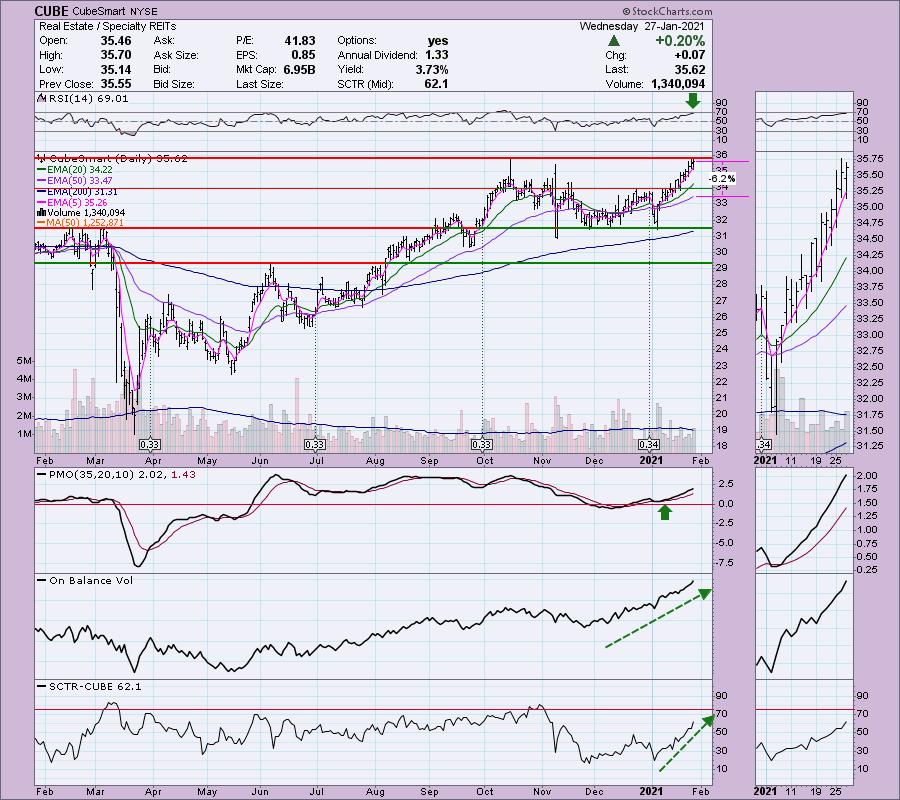Click the Open value 35.46
This screenshot has height=800, width=900.
click(116, 41)
